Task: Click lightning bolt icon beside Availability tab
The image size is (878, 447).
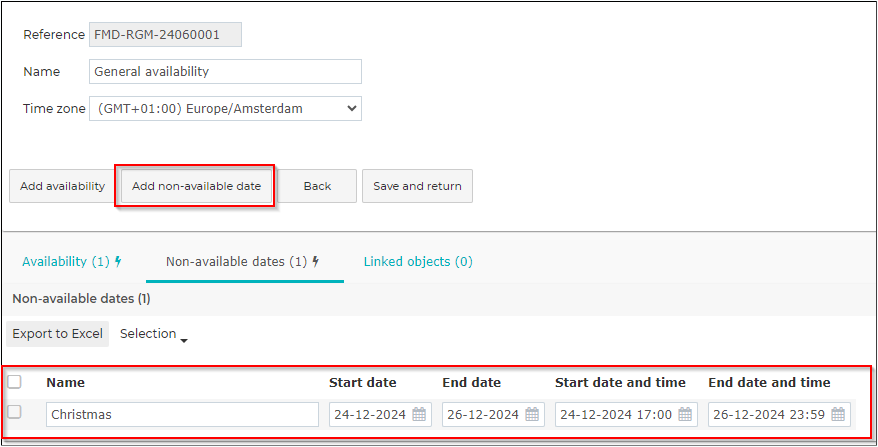Action: (x=118, y=262)
